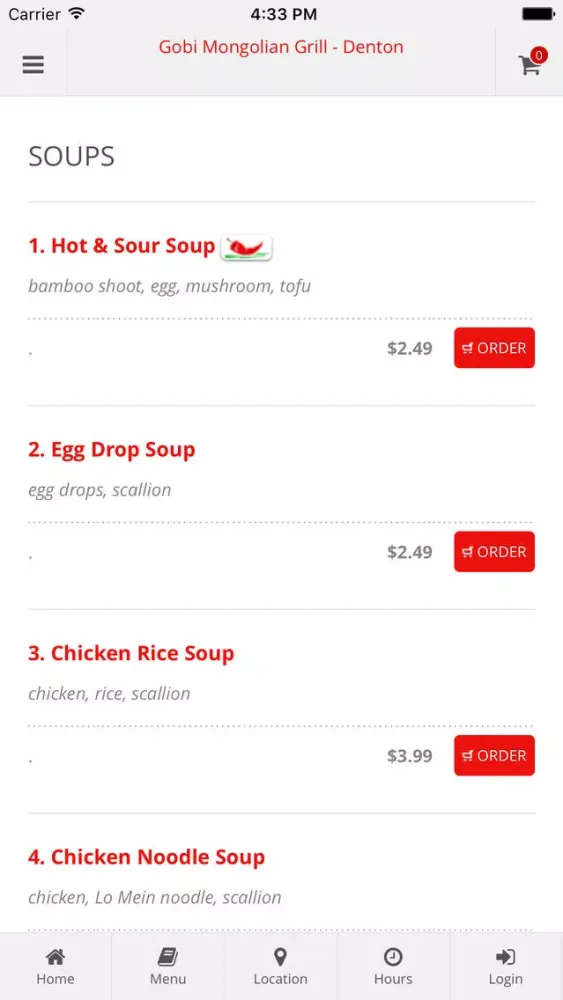563x1000 pixels.
Task: Tap the Login arrow icon
Action: pyautogui.click(x=506, y=956)
